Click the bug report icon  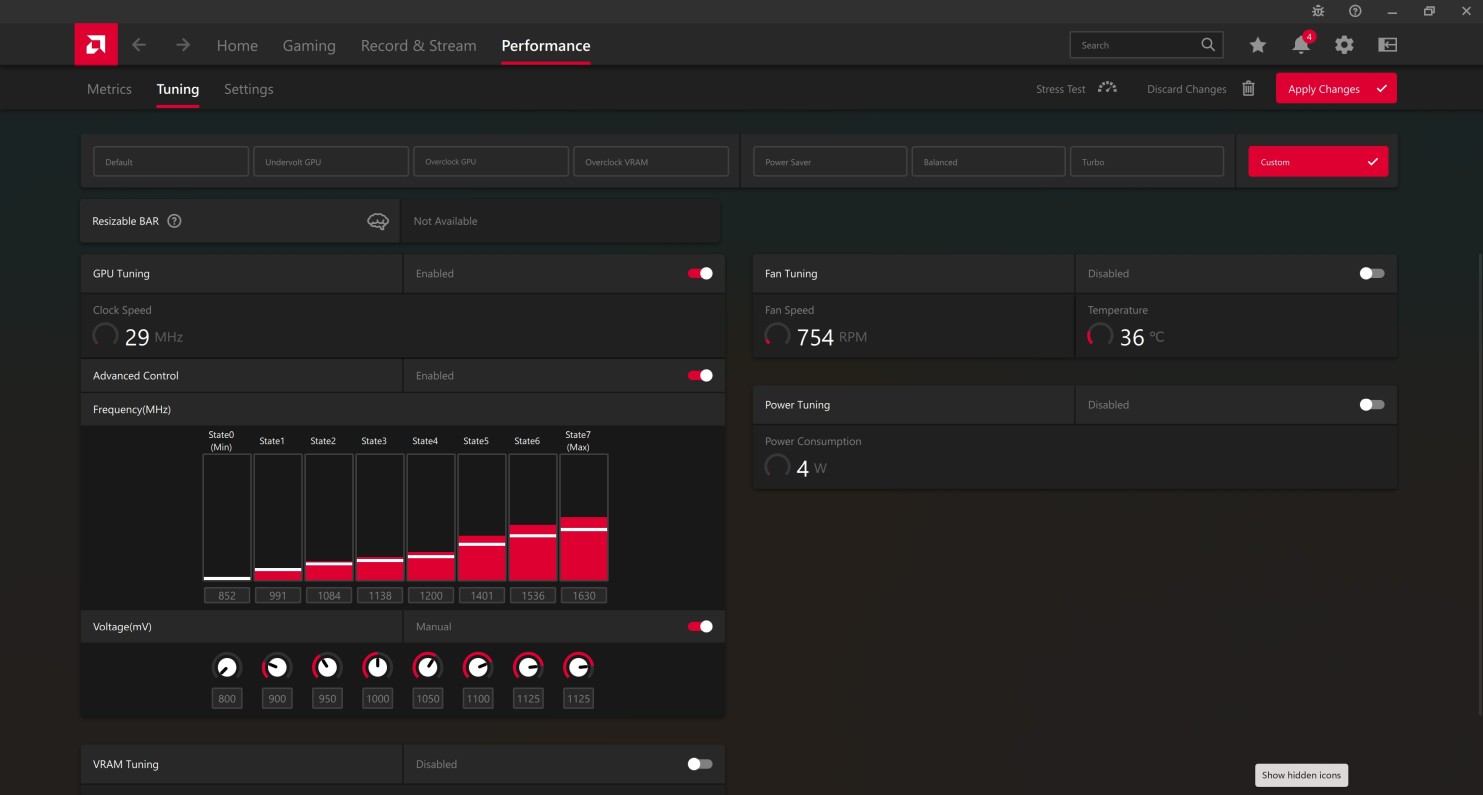pos(1318,11)
